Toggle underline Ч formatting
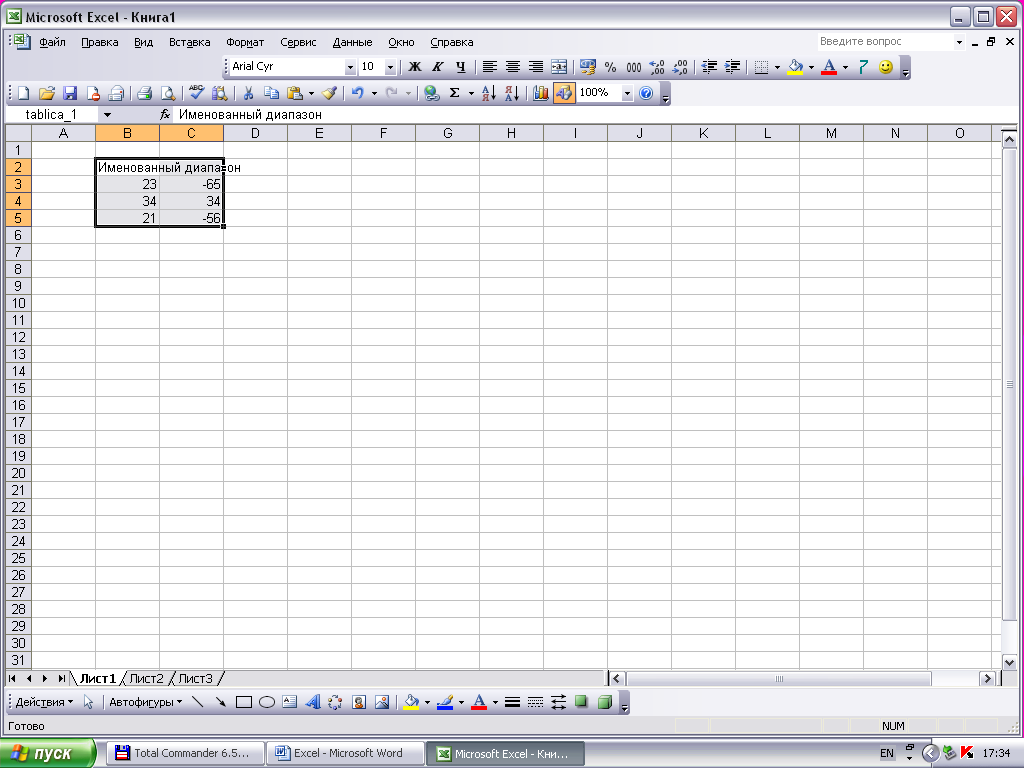 point(461,67)
